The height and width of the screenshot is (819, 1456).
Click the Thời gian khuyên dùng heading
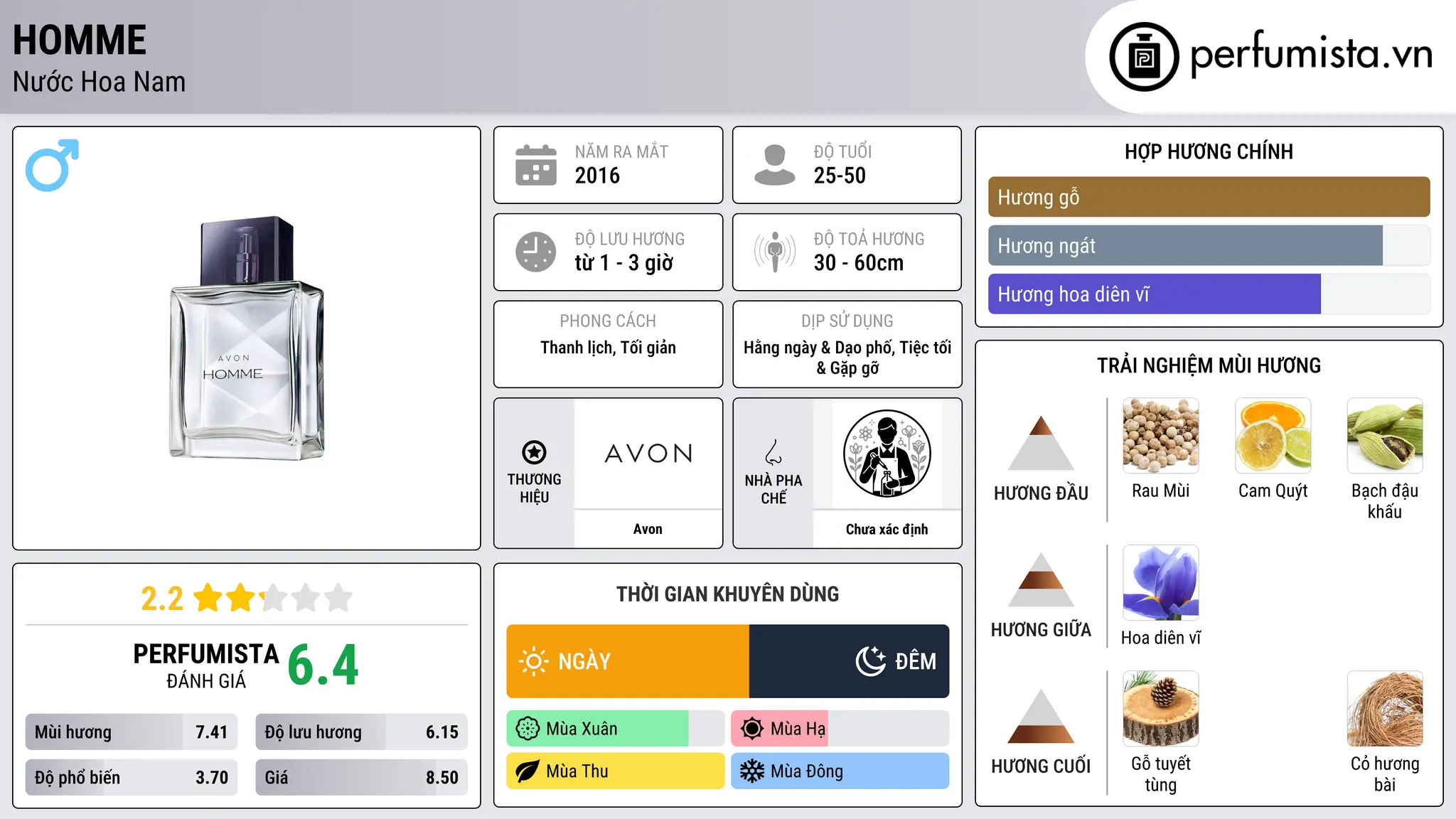point(727,594)
